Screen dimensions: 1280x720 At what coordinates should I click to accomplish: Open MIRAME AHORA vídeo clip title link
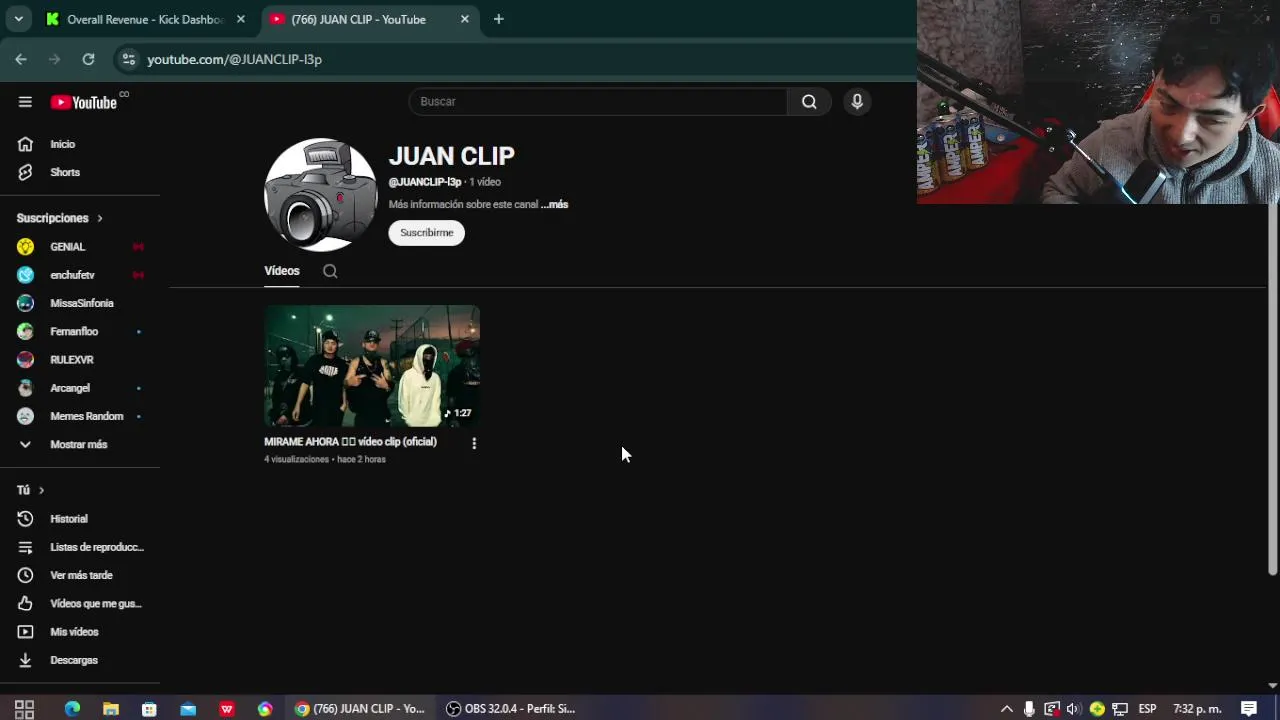click(350, 441)
